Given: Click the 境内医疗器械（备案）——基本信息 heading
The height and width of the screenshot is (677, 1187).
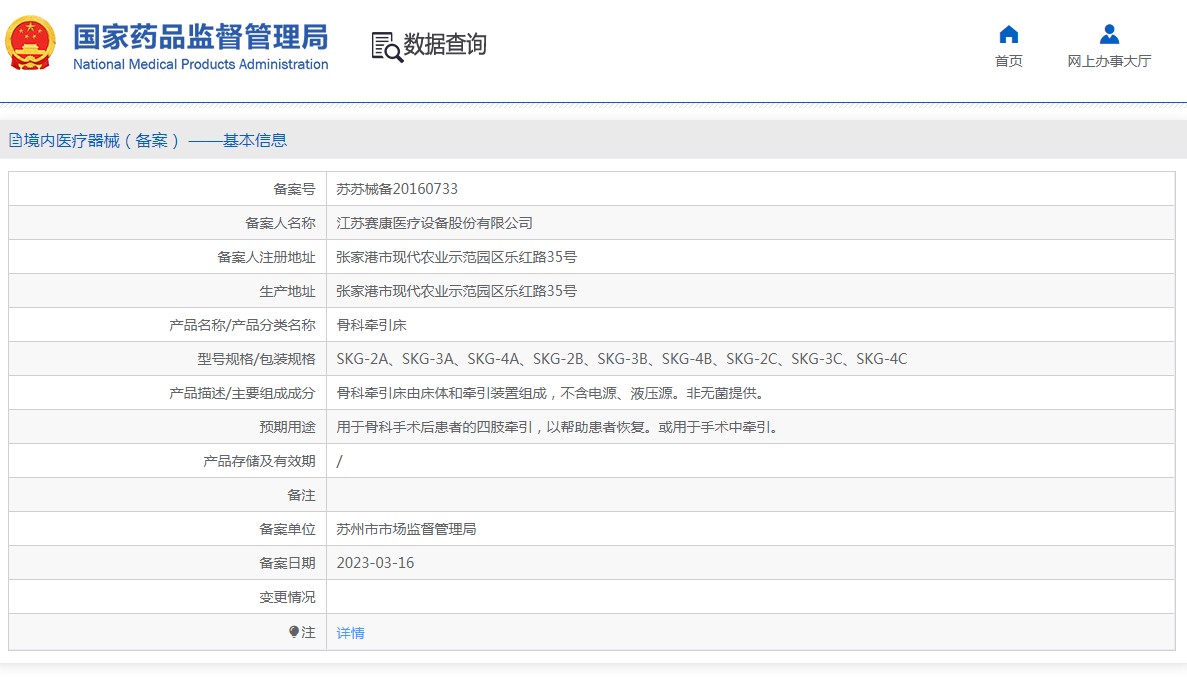Looking at the screenshot, I should click(x=155, y=140).
